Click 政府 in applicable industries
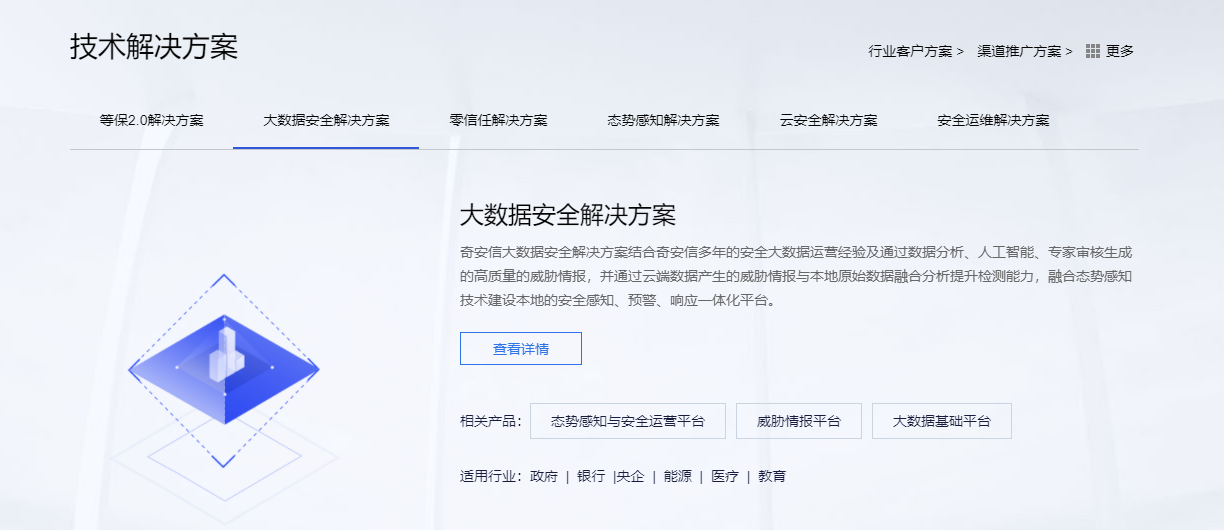This screenshot has height=530, width=1224. click(x=544, y=476)
